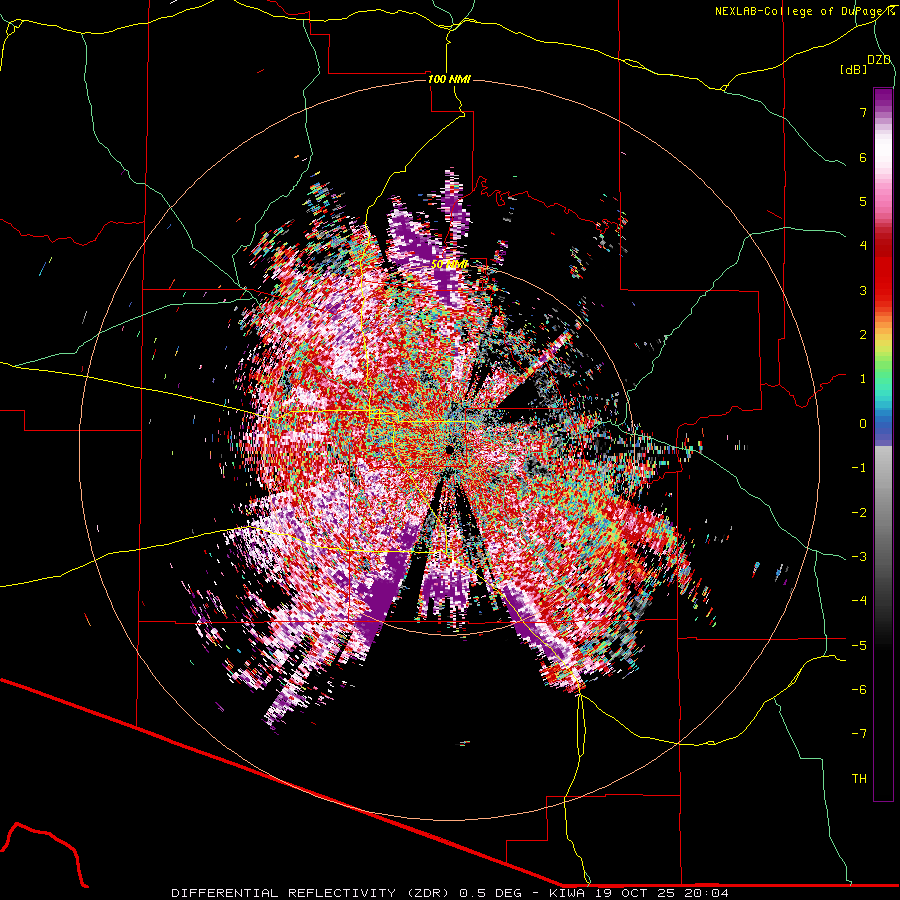The height and width of the screenshot is (900, 900).
Task: Click the 50 NMI range ring label
Action: coord(449,265)
